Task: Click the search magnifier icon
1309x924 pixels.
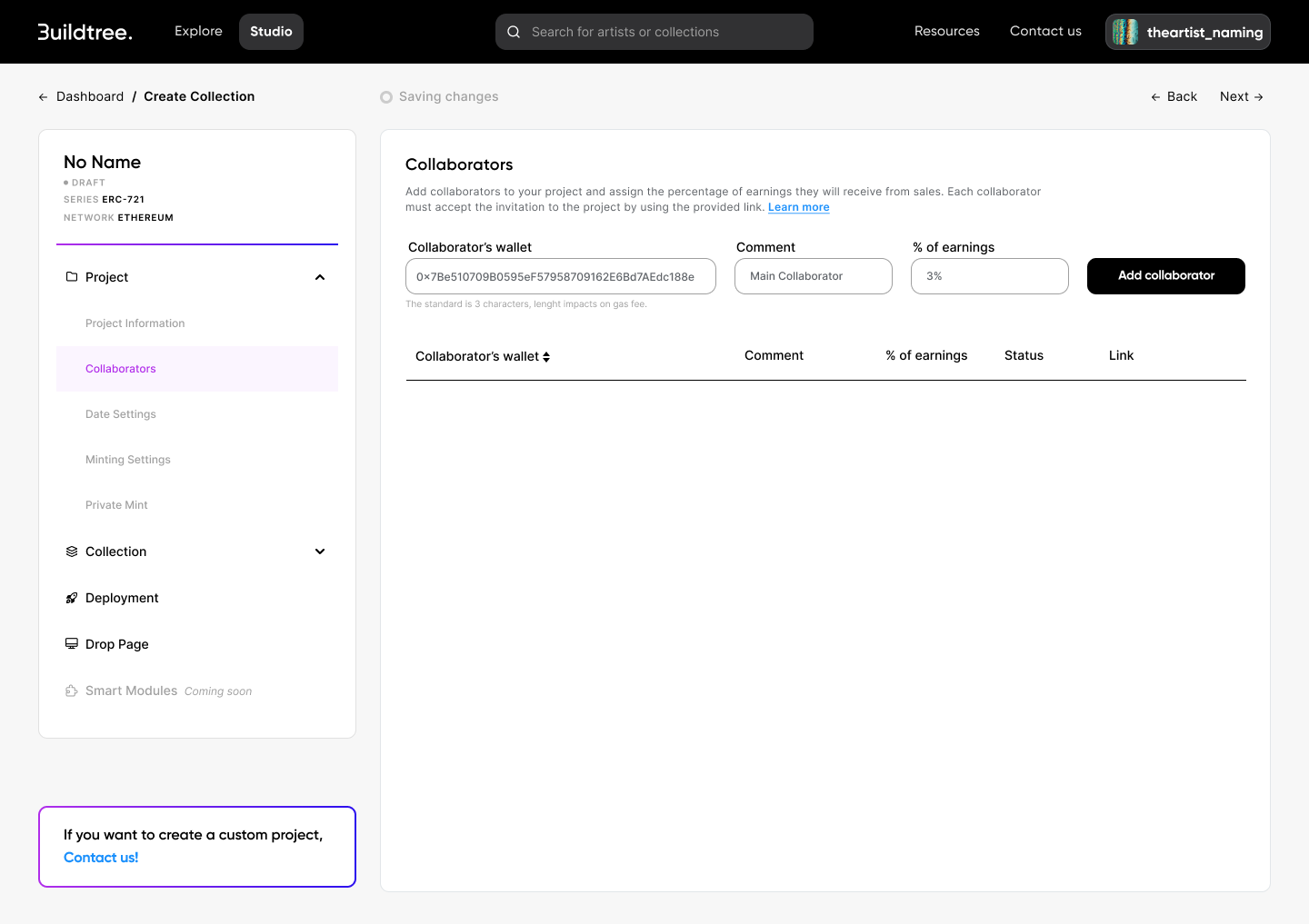Action: point(514,32)
